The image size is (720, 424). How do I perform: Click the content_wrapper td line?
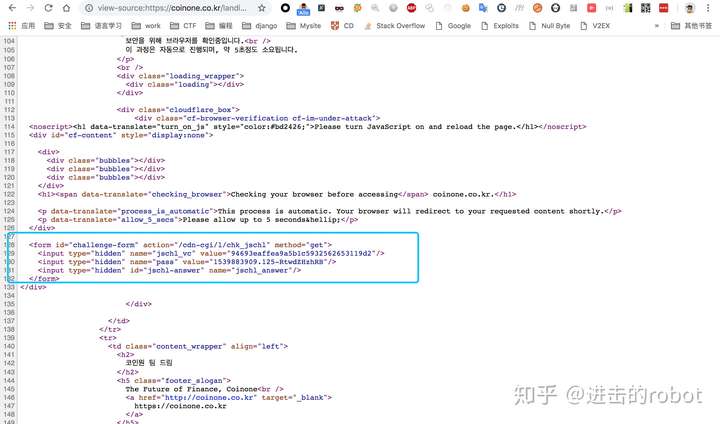point(198,346)
